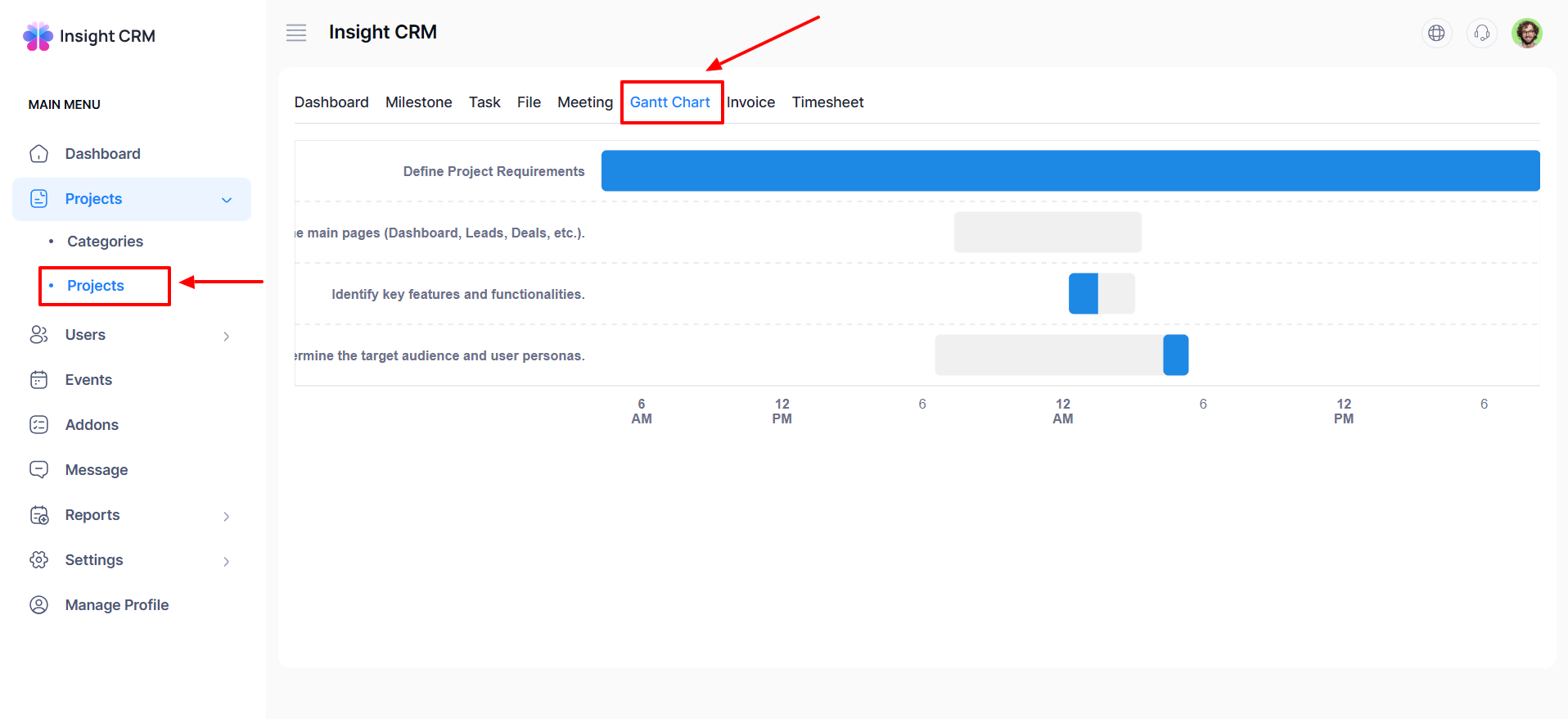Open Manage Profile from the sidebar

(116, 605)
